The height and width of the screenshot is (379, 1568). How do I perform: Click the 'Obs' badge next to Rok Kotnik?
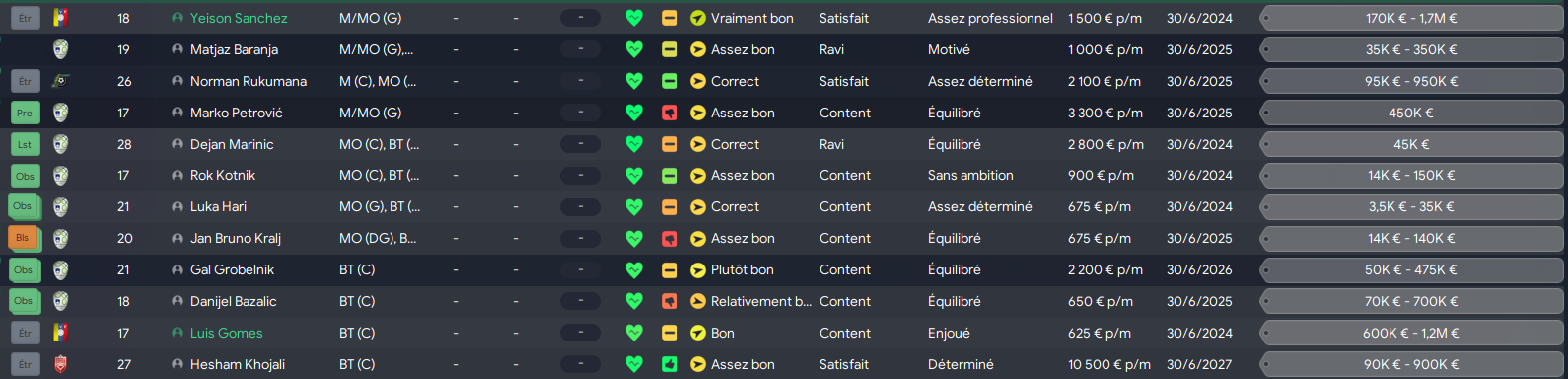click(x=25, y=176)
